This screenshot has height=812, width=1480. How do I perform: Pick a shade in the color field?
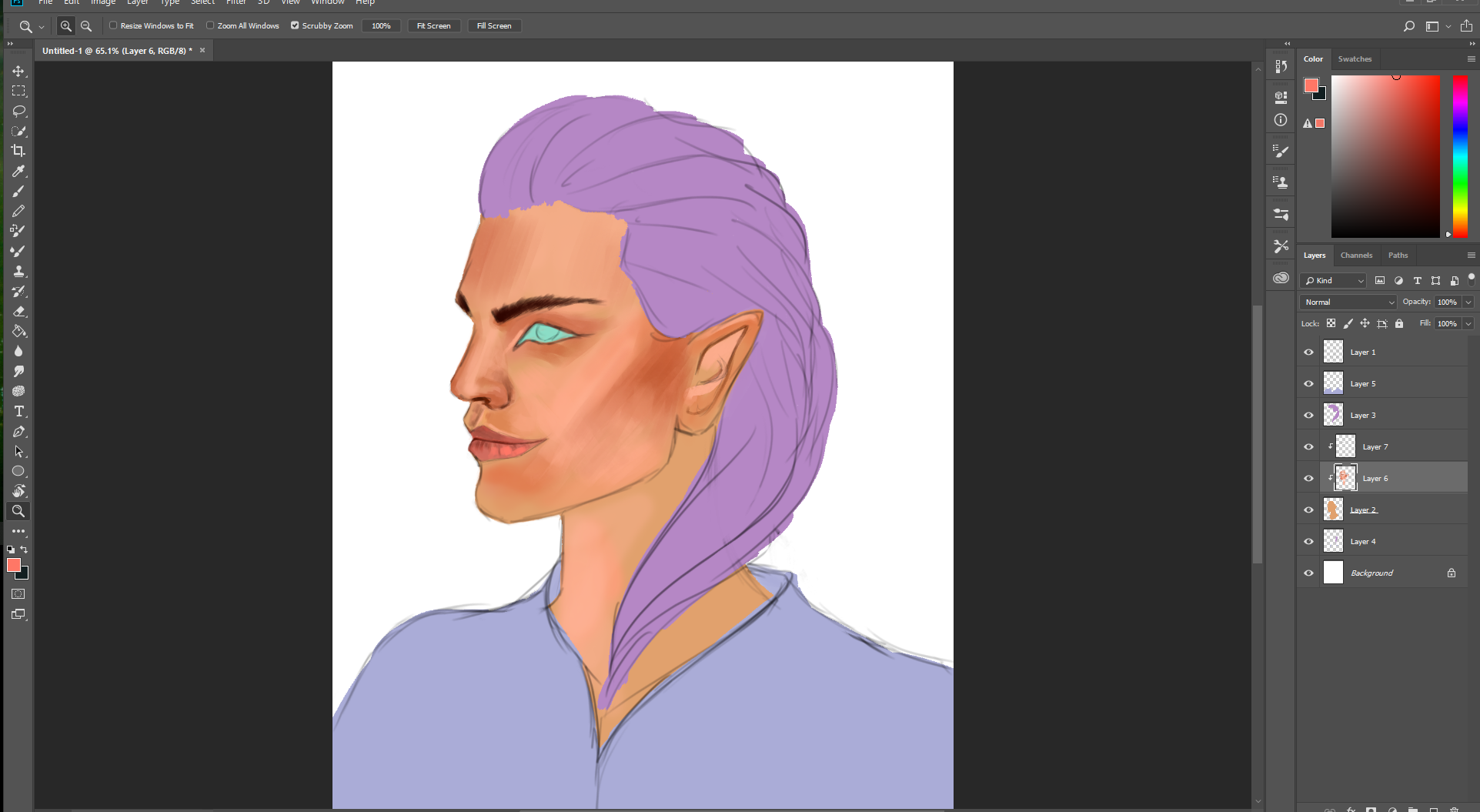point(1385,156)
